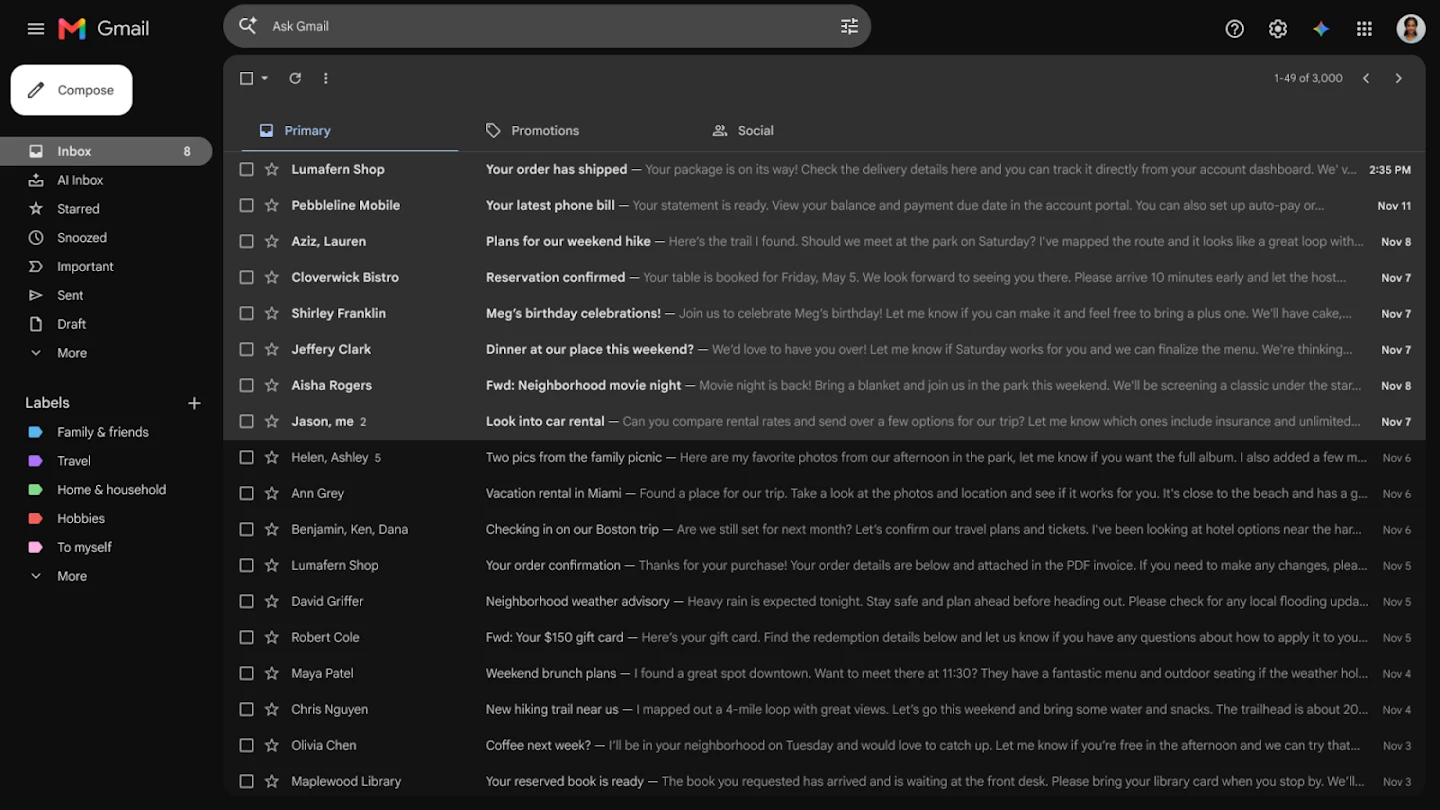Switch to the Promotions tab
Screen dimensions: 1440x810
click(x=532, y=130)
